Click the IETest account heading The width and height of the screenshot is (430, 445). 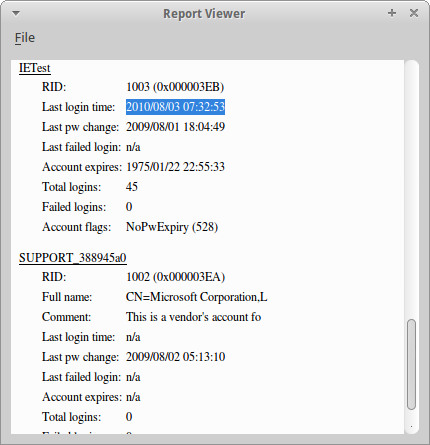click(35, 68)
